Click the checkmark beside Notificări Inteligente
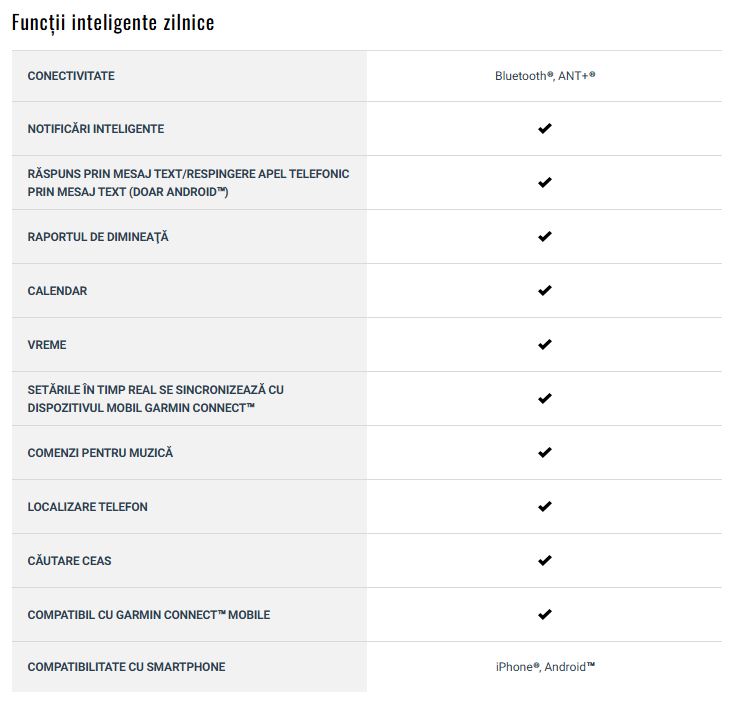This screenshot has height=708, width=734. click(x=544, y=128)
